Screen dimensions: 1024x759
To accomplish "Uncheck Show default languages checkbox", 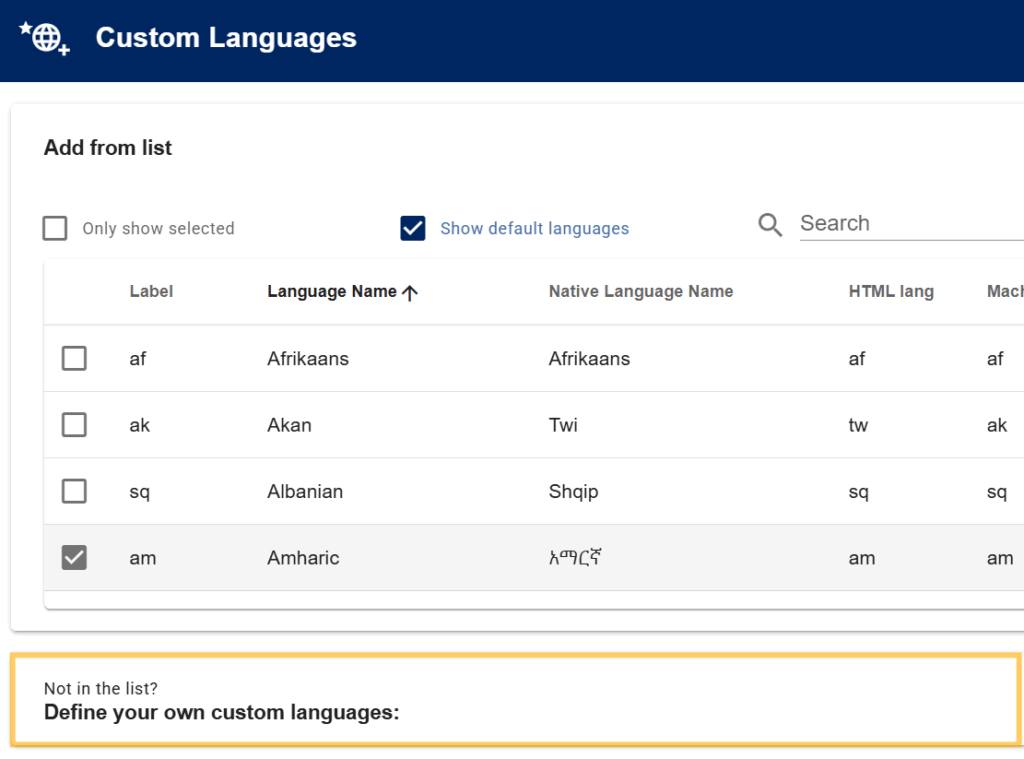I will (x=413, y=229).
